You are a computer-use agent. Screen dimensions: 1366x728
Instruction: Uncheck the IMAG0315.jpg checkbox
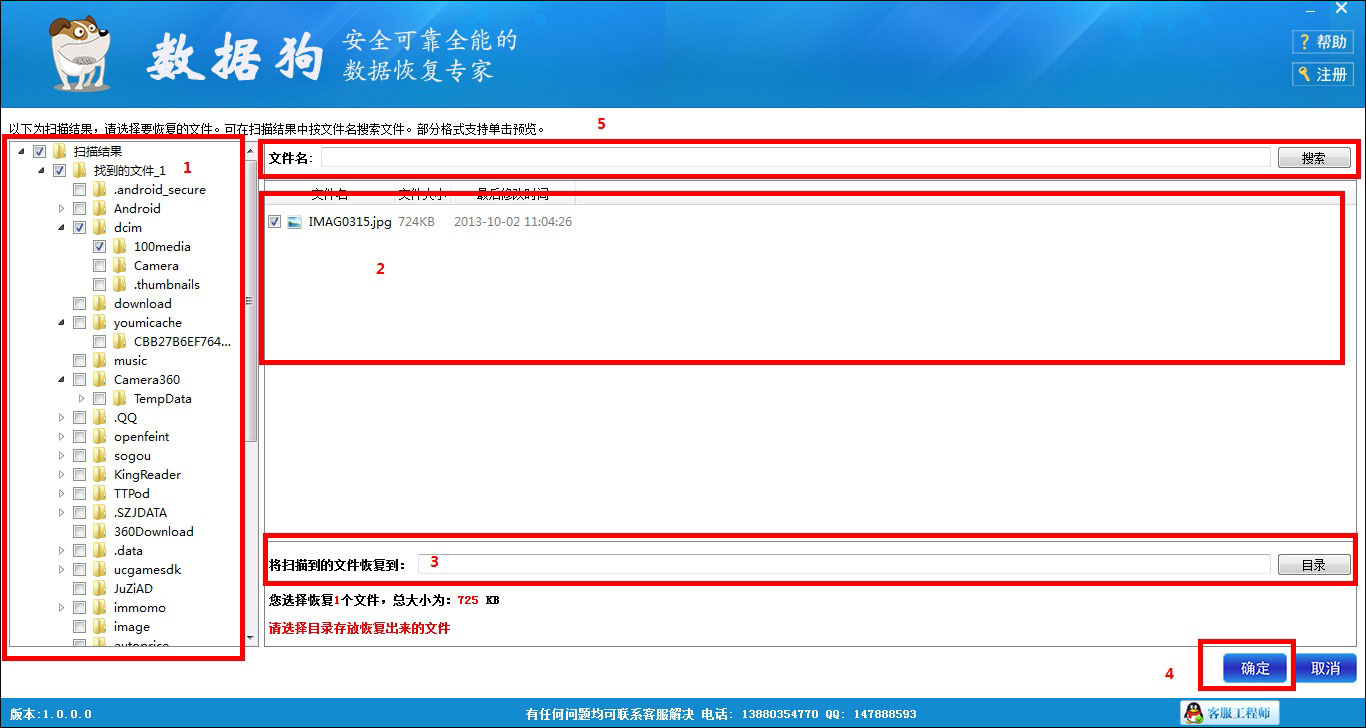274,222
